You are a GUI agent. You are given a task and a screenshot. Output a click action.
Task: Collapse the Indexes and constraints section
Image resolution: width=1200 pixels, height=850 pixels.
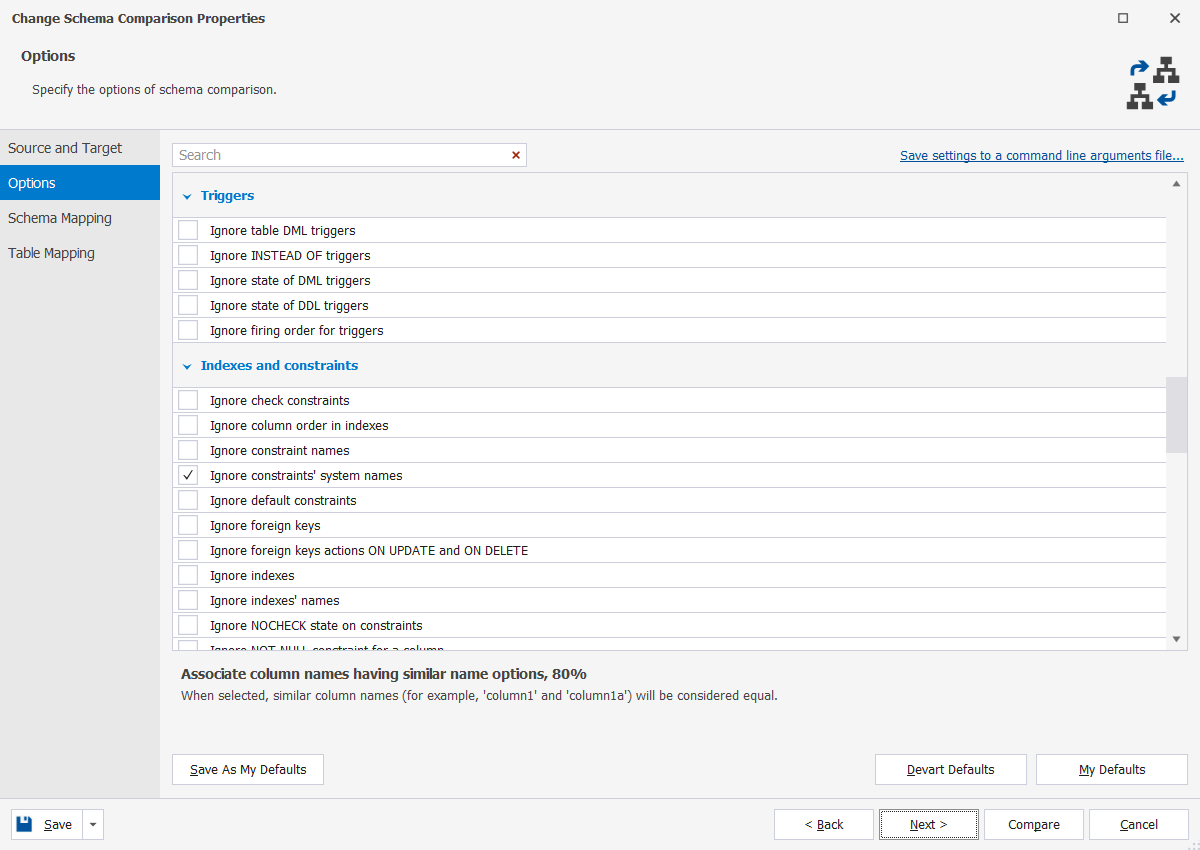coord(187,365)
